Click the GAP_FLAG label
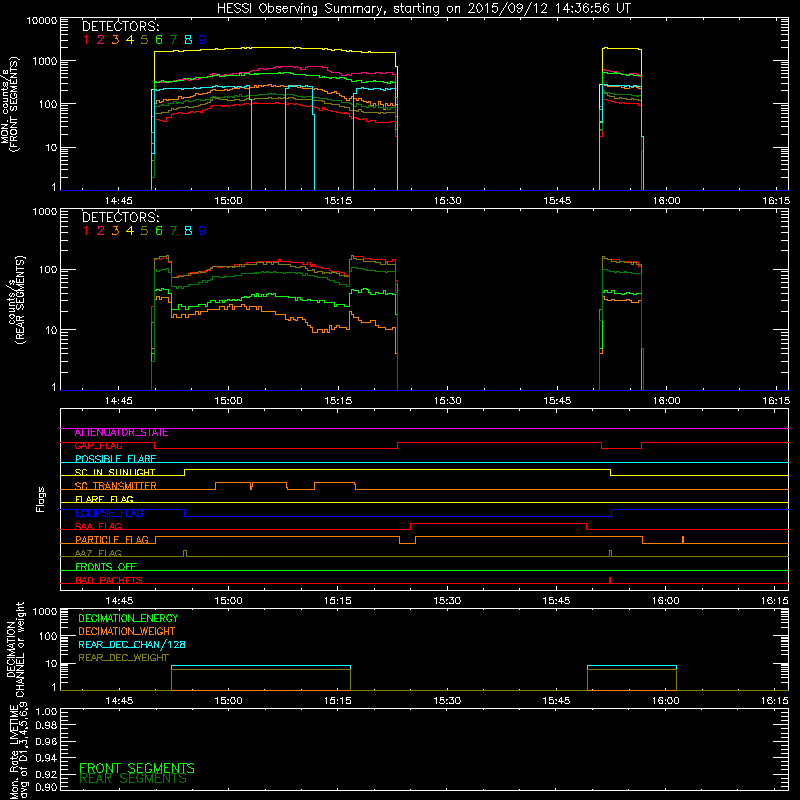 coord(98,446)
